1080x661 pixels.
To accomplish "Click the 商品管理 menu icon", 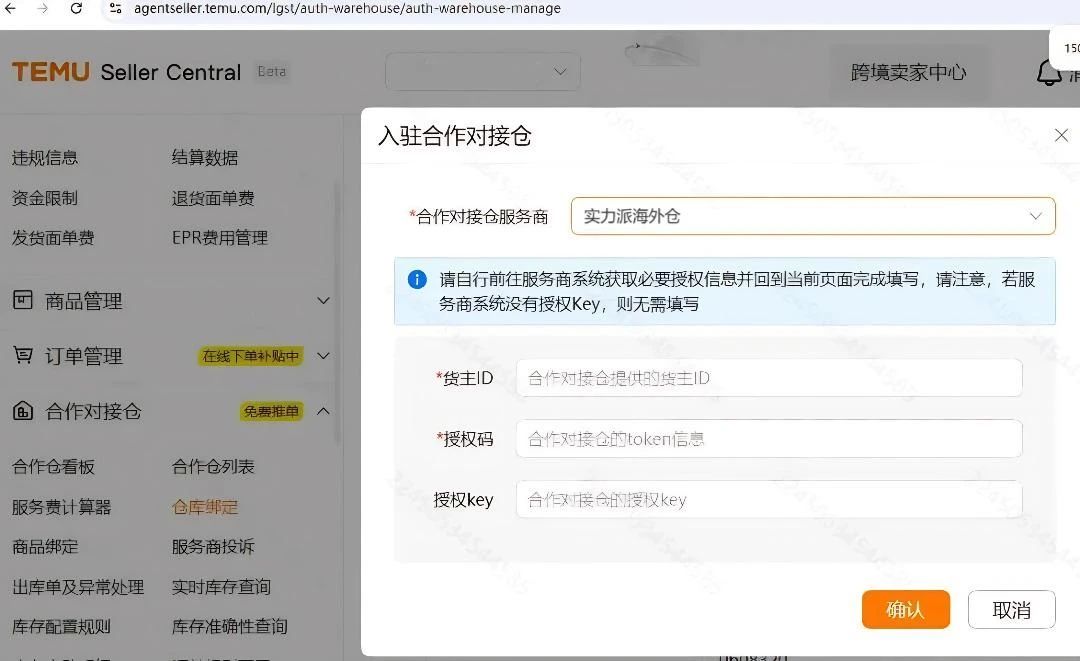I will [x=23, y=300].
